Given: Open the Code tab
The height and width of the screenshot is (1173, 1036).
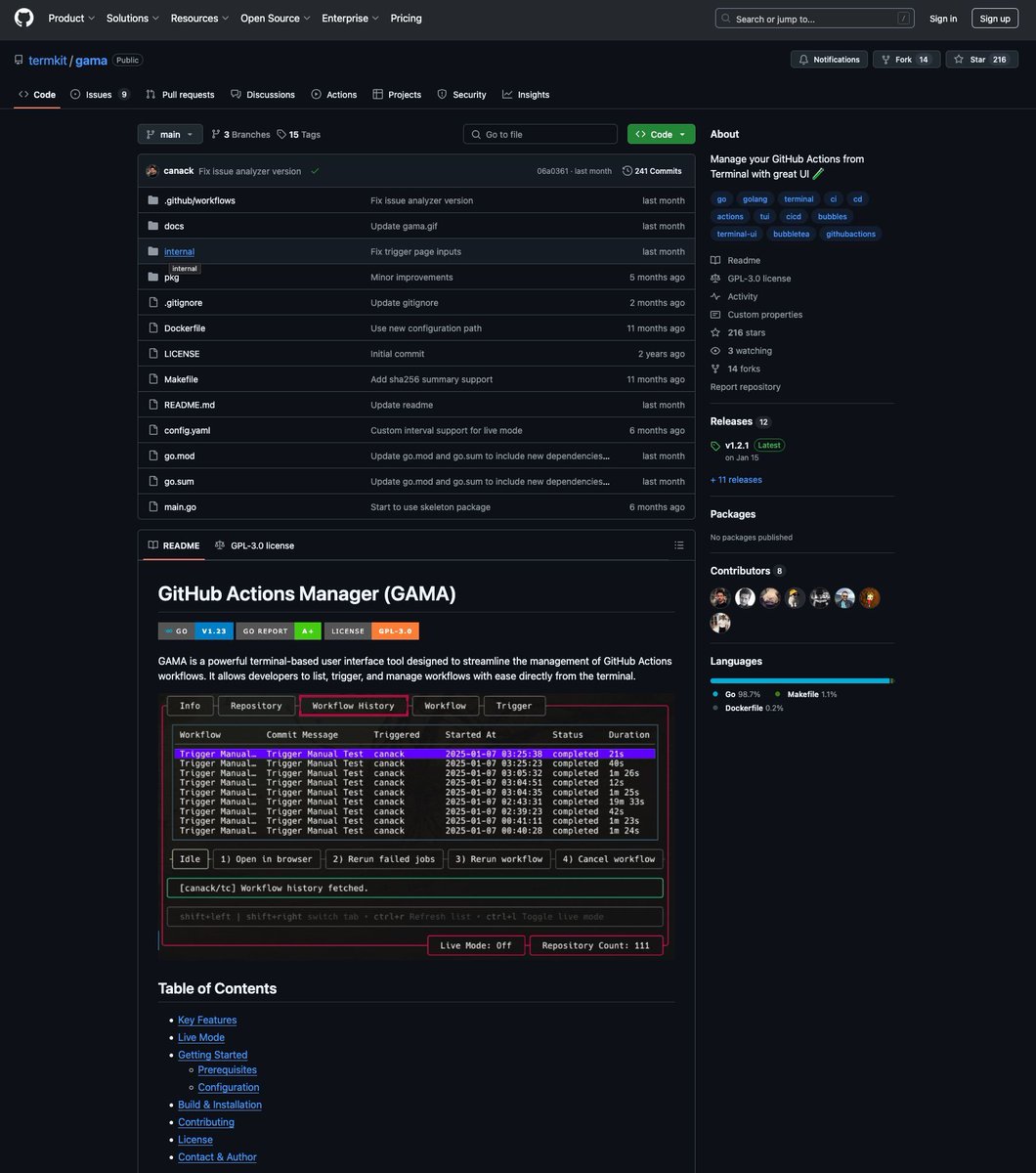Looking at the screenshot, I should click(x=37, y=95).
